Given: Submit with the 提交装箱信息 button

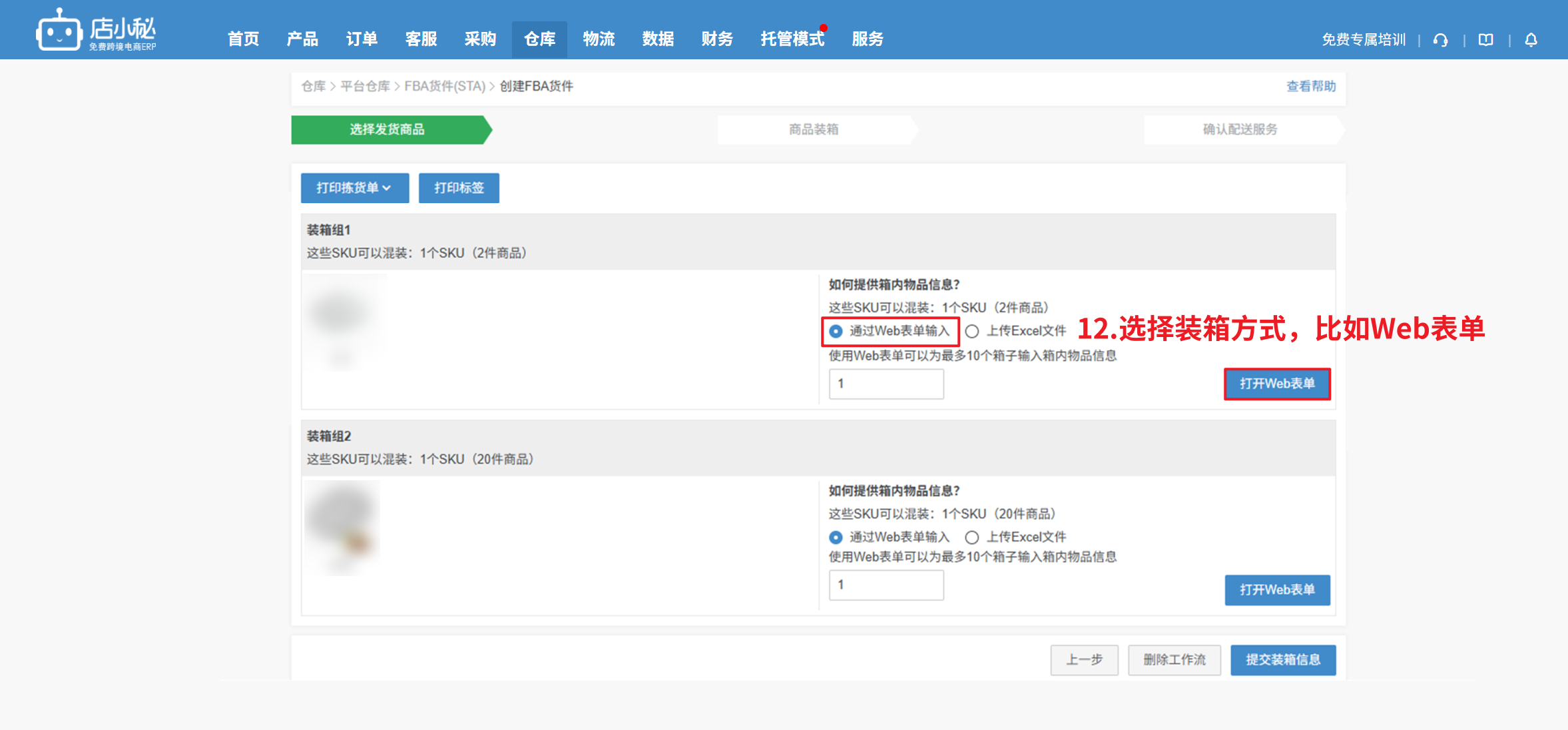Looking at the screenshot, I should coord(1283,660).
